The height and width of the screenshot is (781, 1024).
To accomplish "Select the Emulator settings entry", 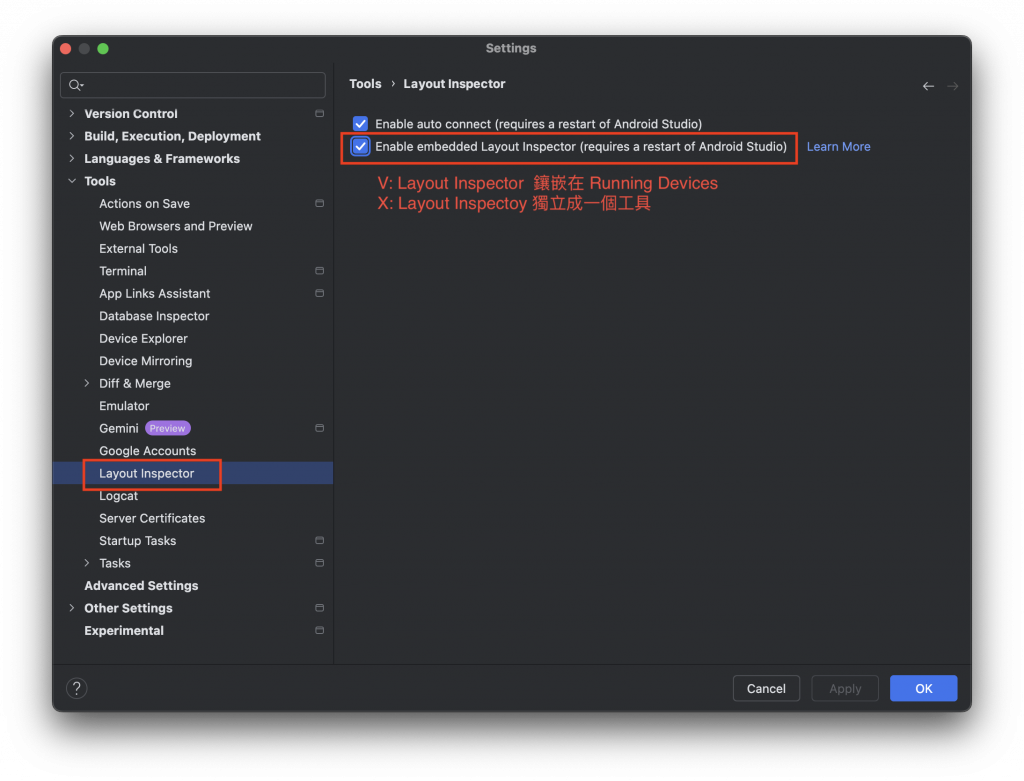I will 124,406.
